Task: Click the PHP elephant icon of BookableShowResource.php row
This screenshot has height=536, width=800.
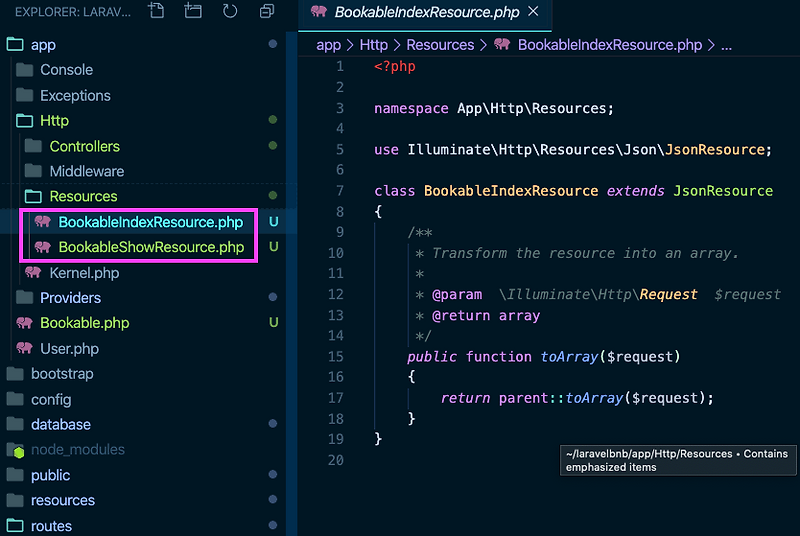Action: (x=43, y=247)
